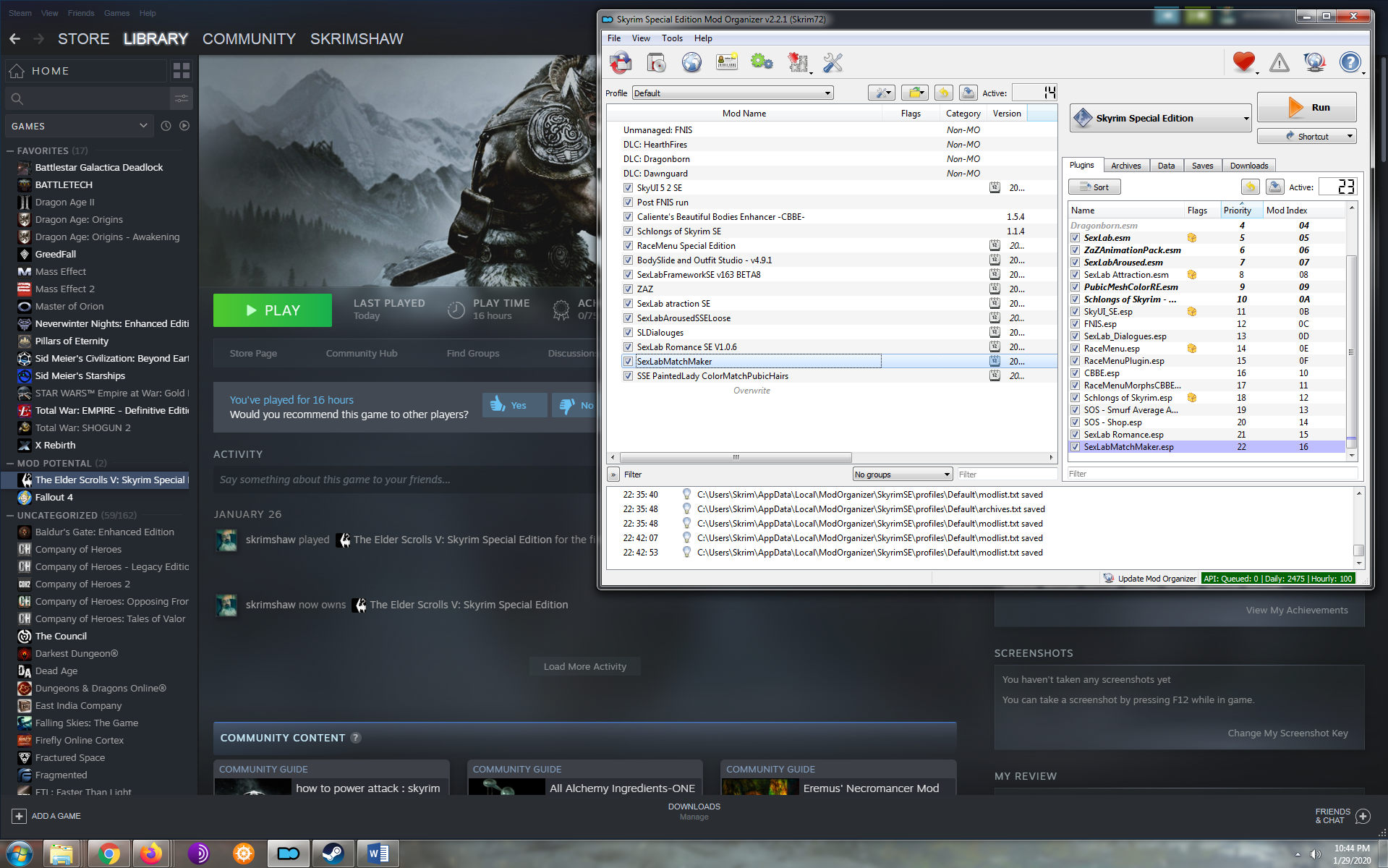Uncheck the SkyUI_SE.esp plugin checkbox
This screenshot has width=1388, height=868.
[x=1076, y=312]
